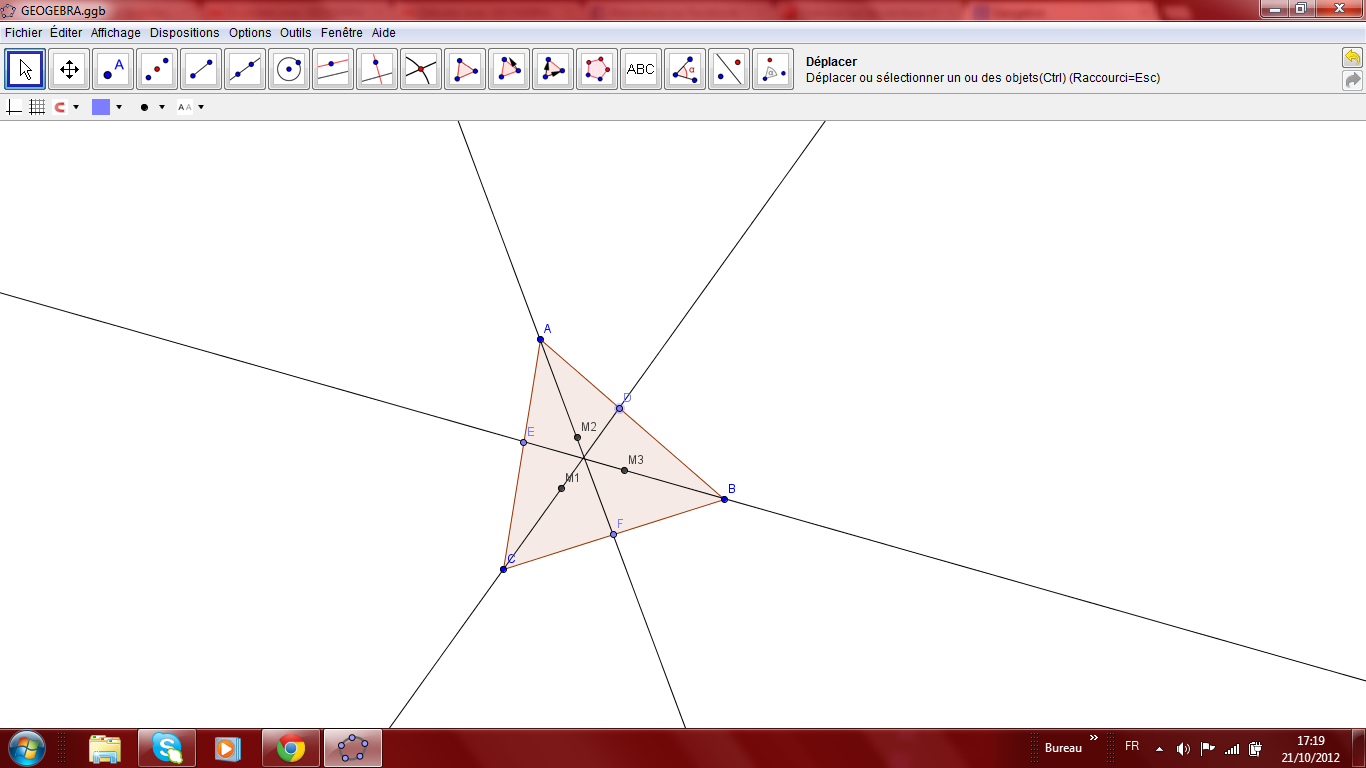Click midpoint F on side BC
Screen dimensions: 1366x768
pos(613,534)
